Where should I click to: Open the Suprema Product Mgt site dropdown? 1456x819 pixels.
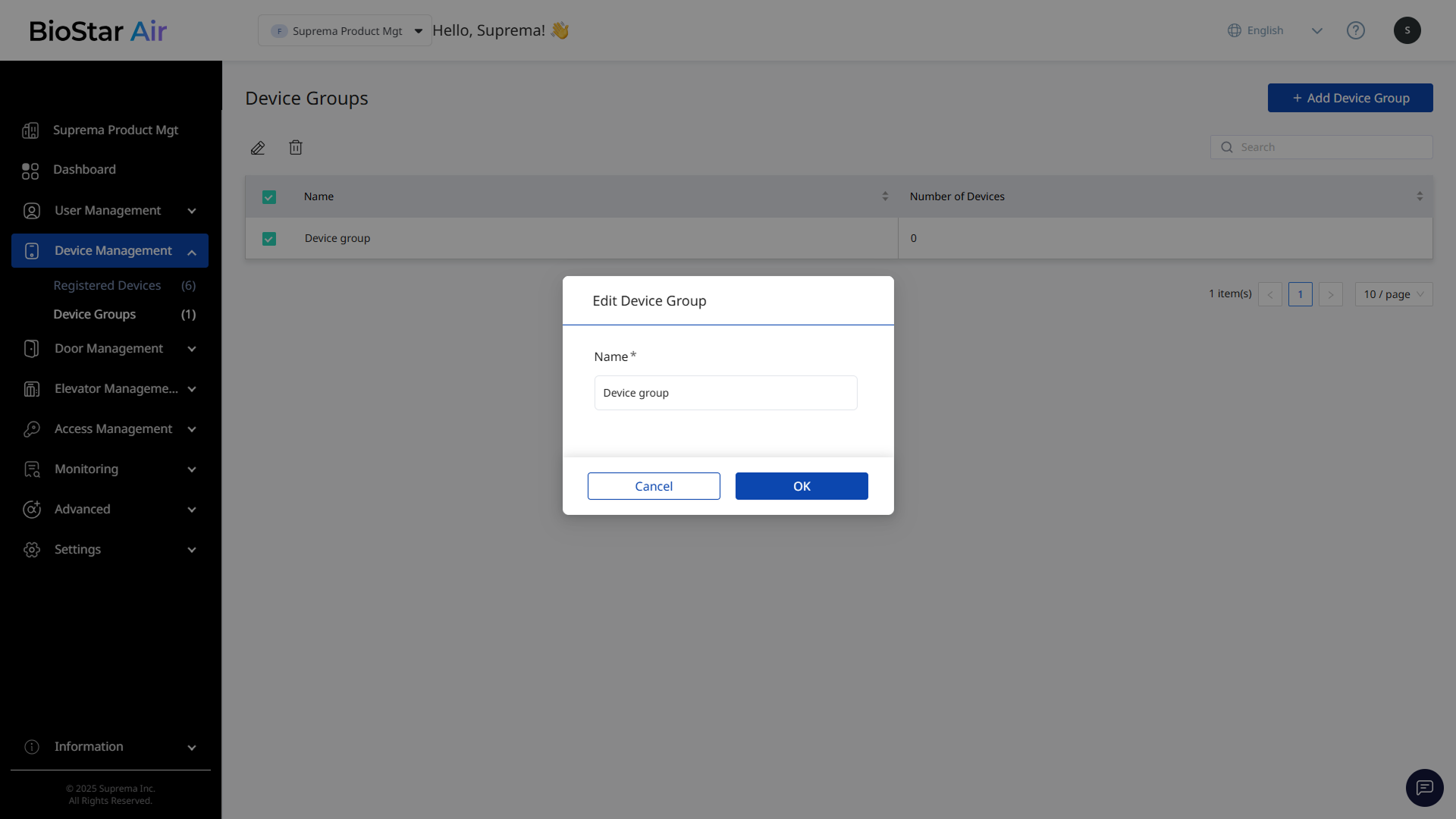tap(345, 31)
